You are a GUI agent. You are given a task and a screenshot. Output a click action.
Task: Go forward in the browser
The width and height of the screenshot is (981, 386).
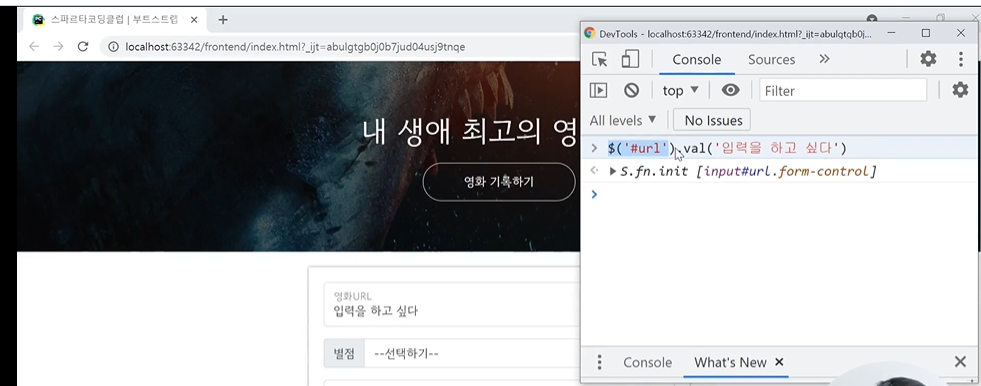pyautogui.click(x=58, y=46)
